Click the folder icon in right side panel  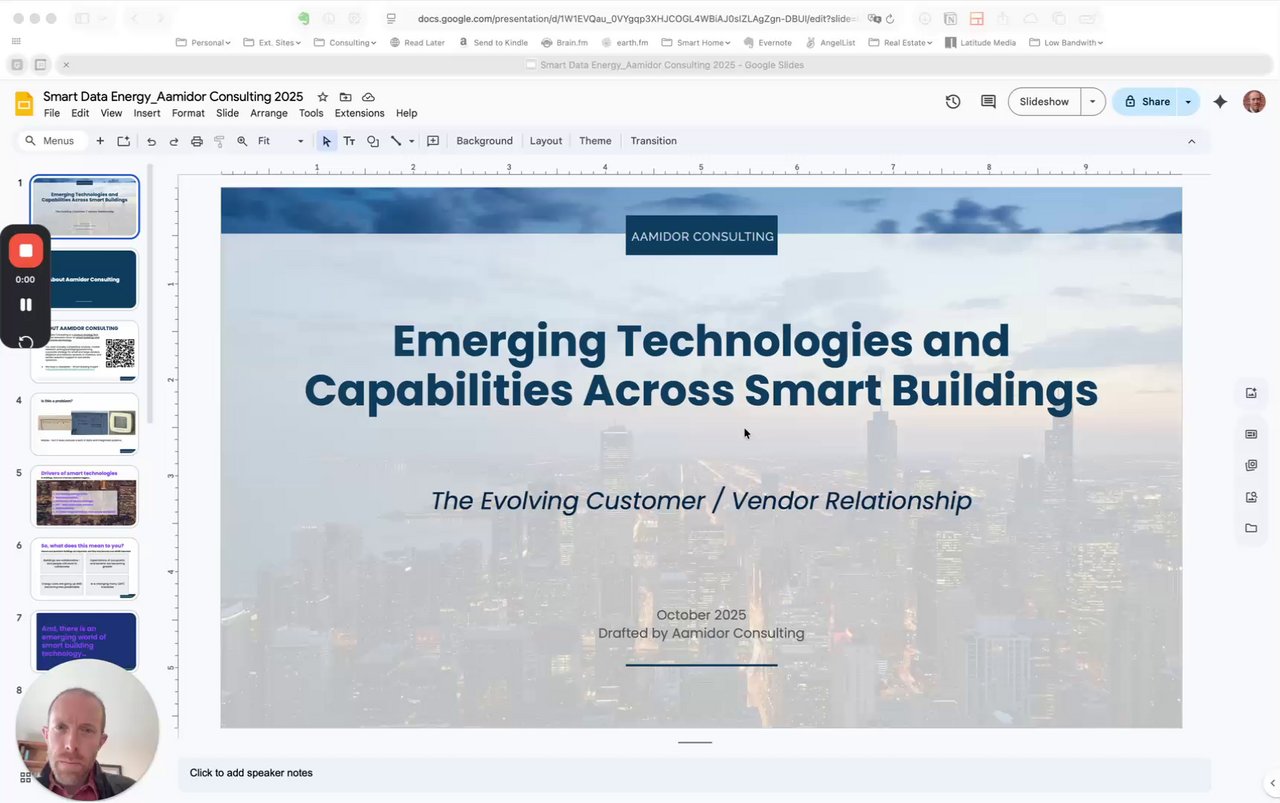click(1251, 528)
